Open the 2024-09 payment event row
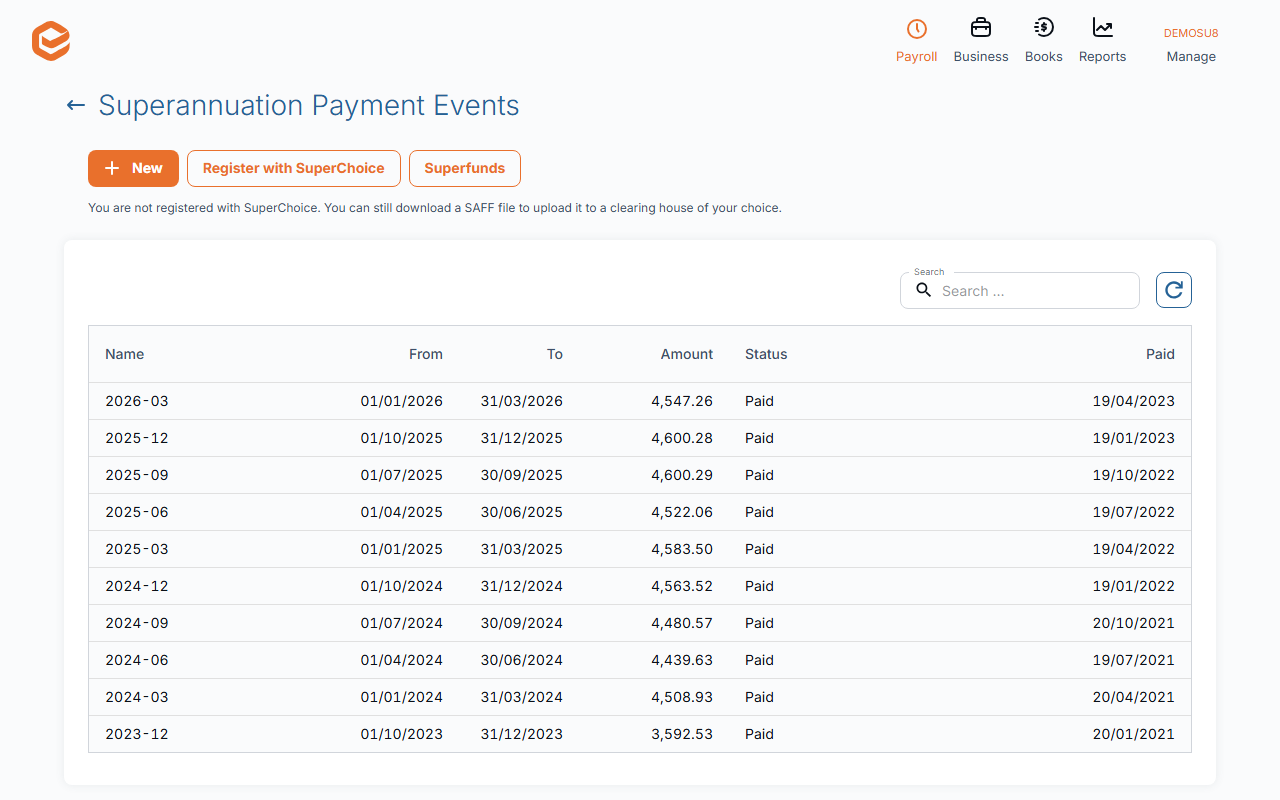 click(640, 623)
